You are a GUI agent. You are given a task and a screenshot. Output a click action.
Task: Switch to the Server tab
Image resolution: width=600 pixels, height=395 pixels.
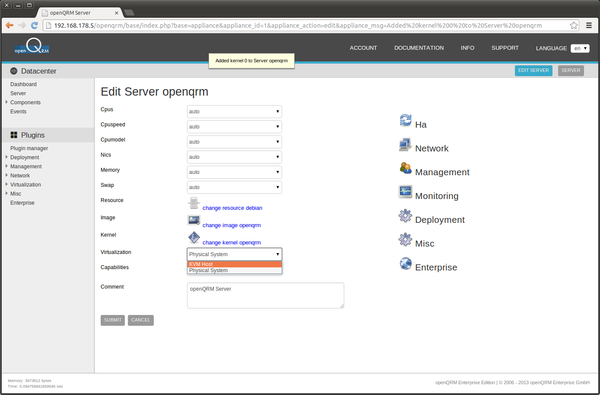pos(571,70)
